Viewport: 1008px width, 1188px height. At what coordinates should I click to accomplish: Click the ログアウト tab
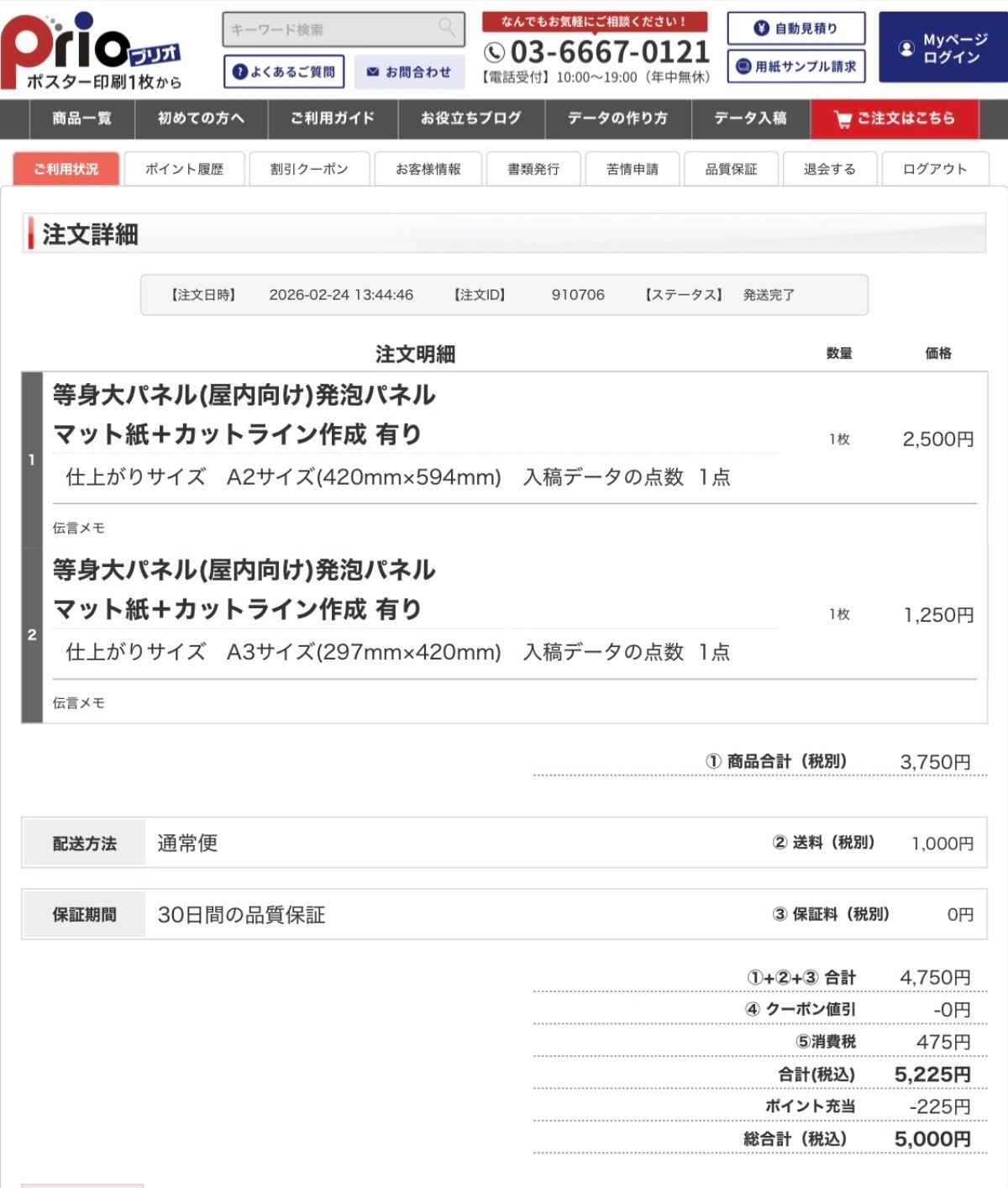pyautogui.click(x=934, y=169)
